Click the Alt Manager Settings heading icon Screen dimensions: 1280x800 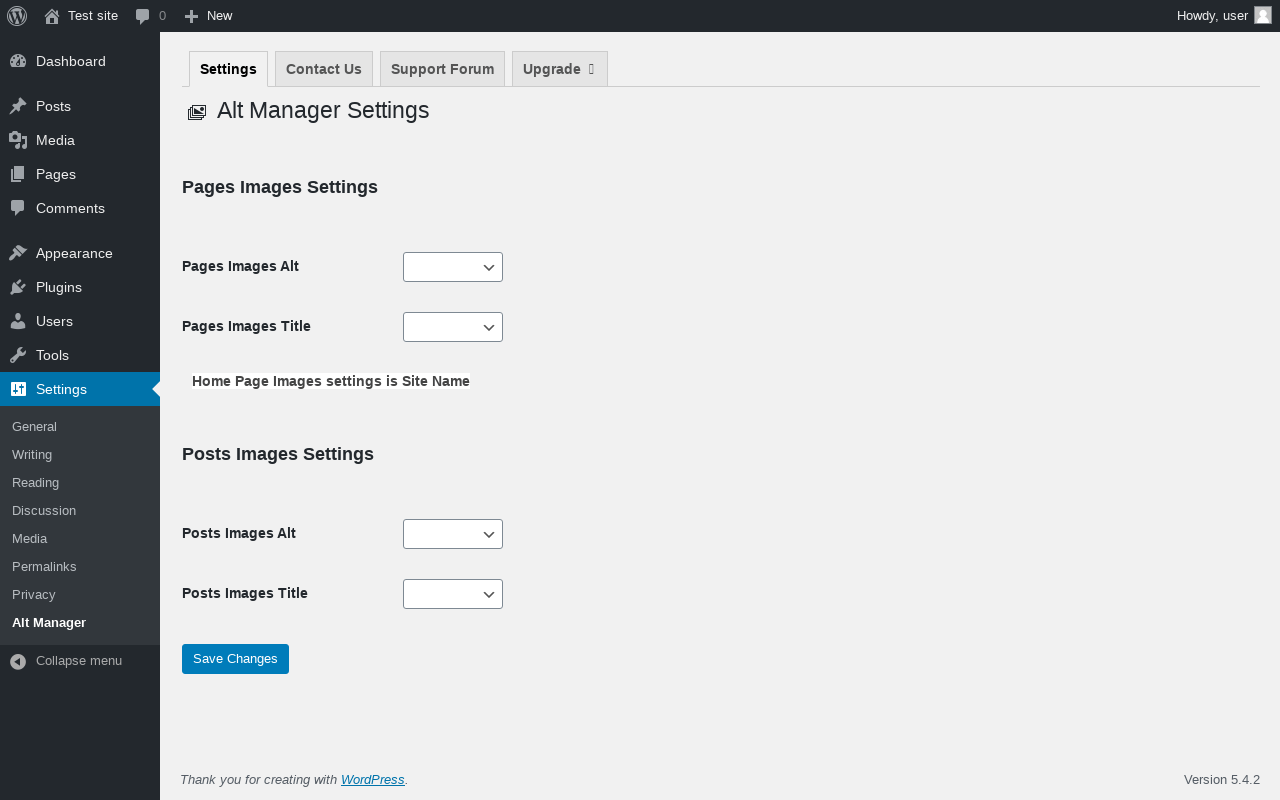[x=197, y=112]
